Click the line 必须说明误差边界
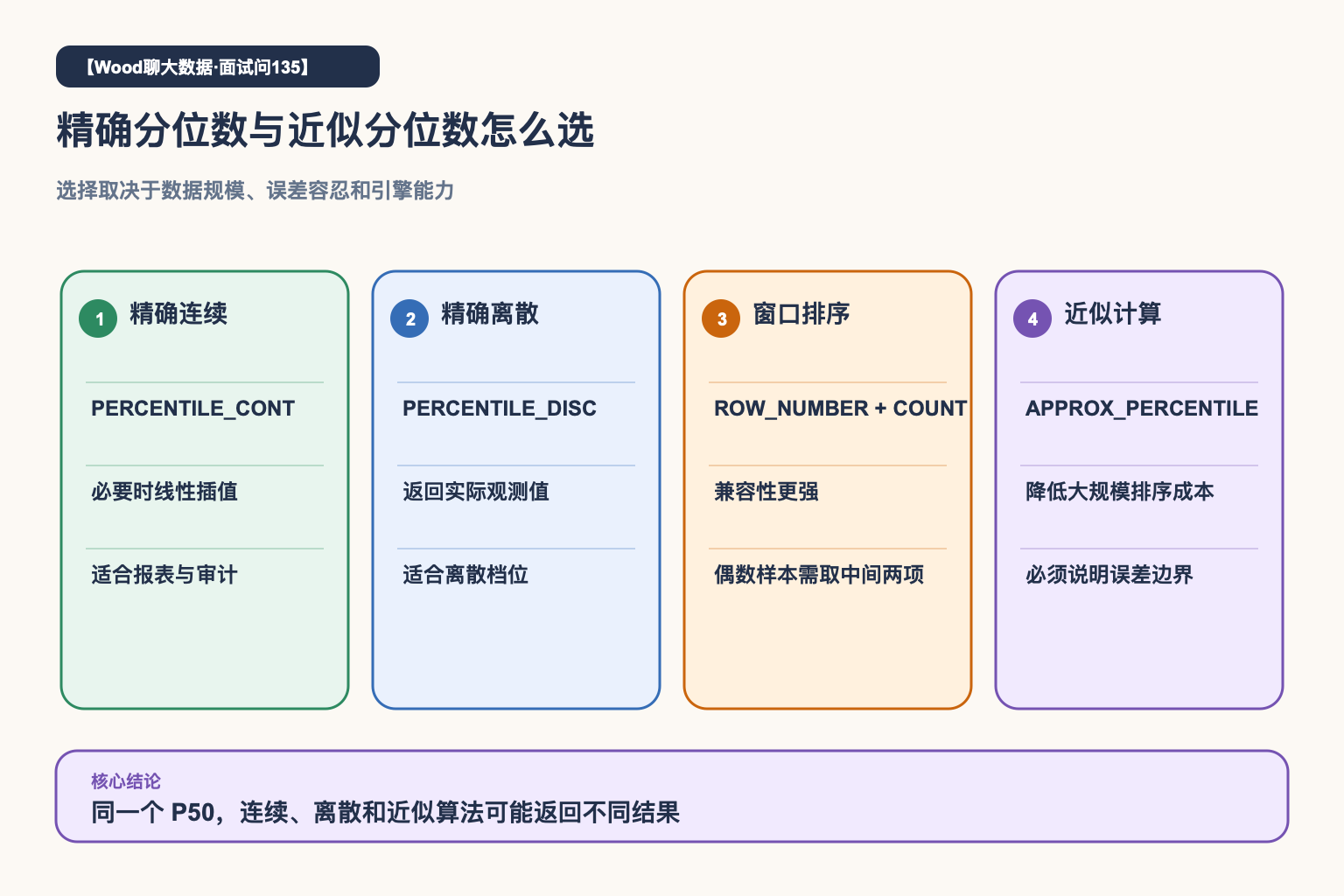 click(1109, 575)
